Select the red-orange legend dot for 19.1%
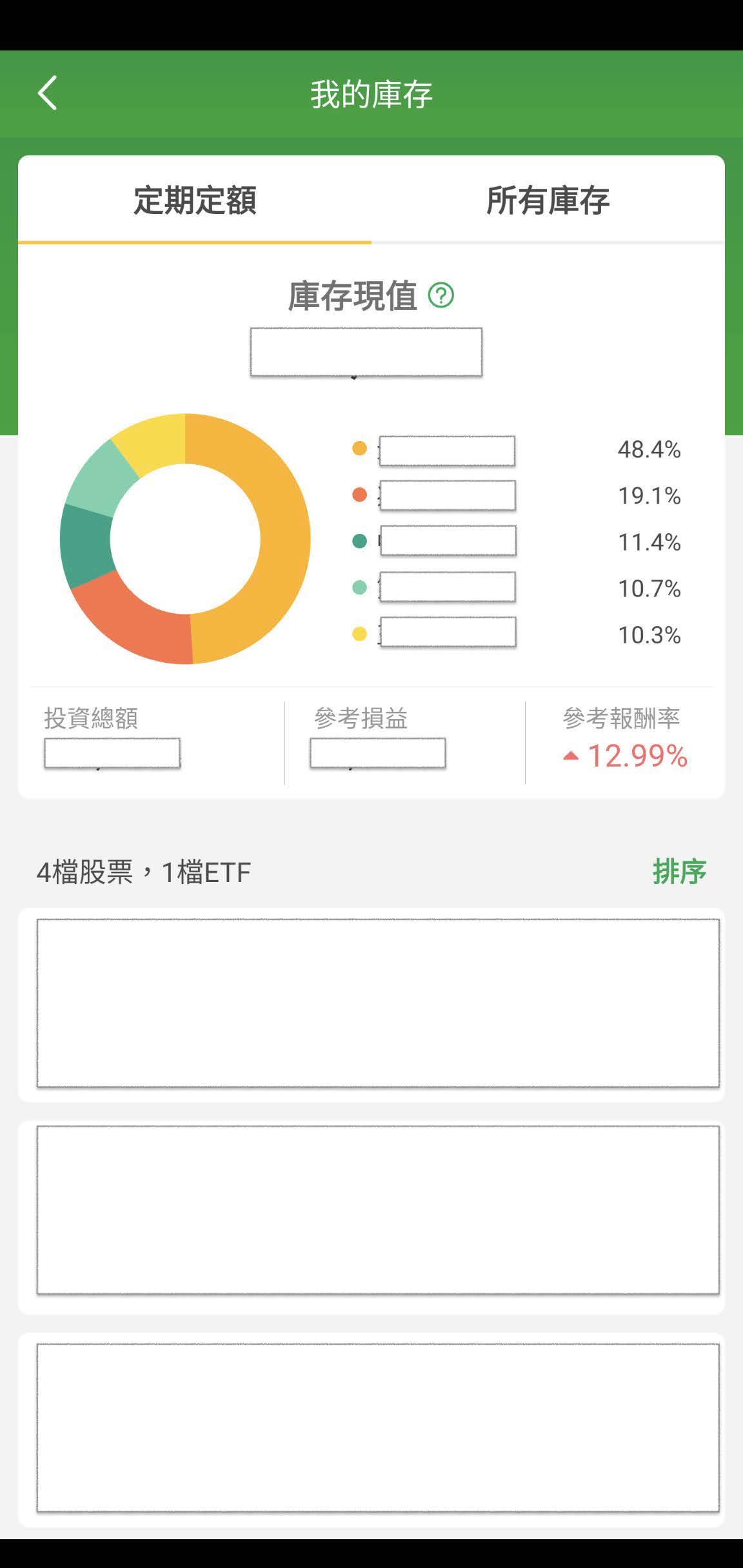Viewport: 743px width, 1568px height. pyautogui.click(x=359, y=495)
